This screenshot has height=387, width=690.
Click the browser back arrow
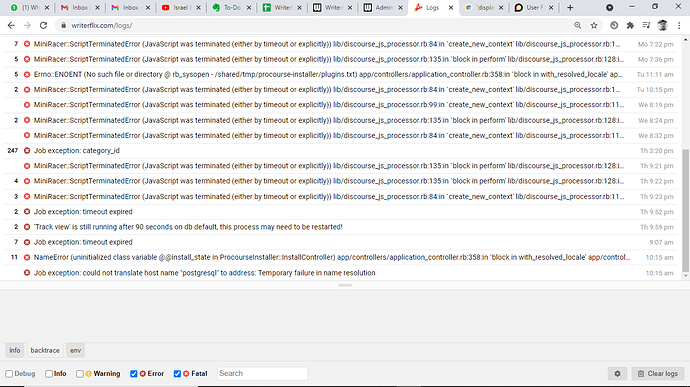(11, 26)
